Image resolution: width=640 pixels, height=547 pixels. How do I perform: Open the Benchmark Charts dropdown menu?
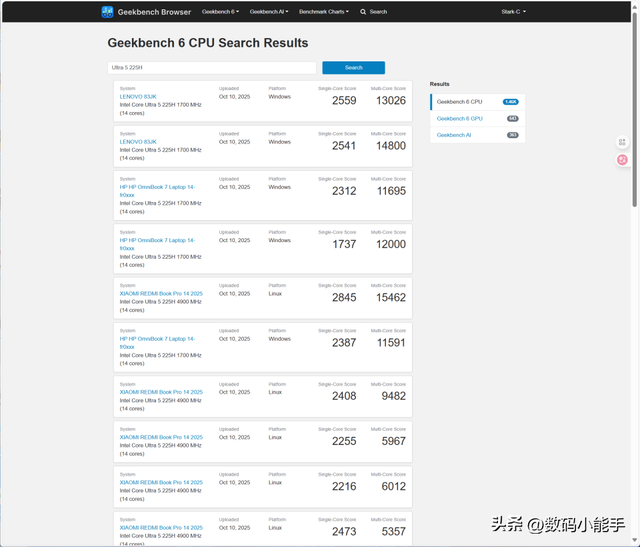coord(324,12)
